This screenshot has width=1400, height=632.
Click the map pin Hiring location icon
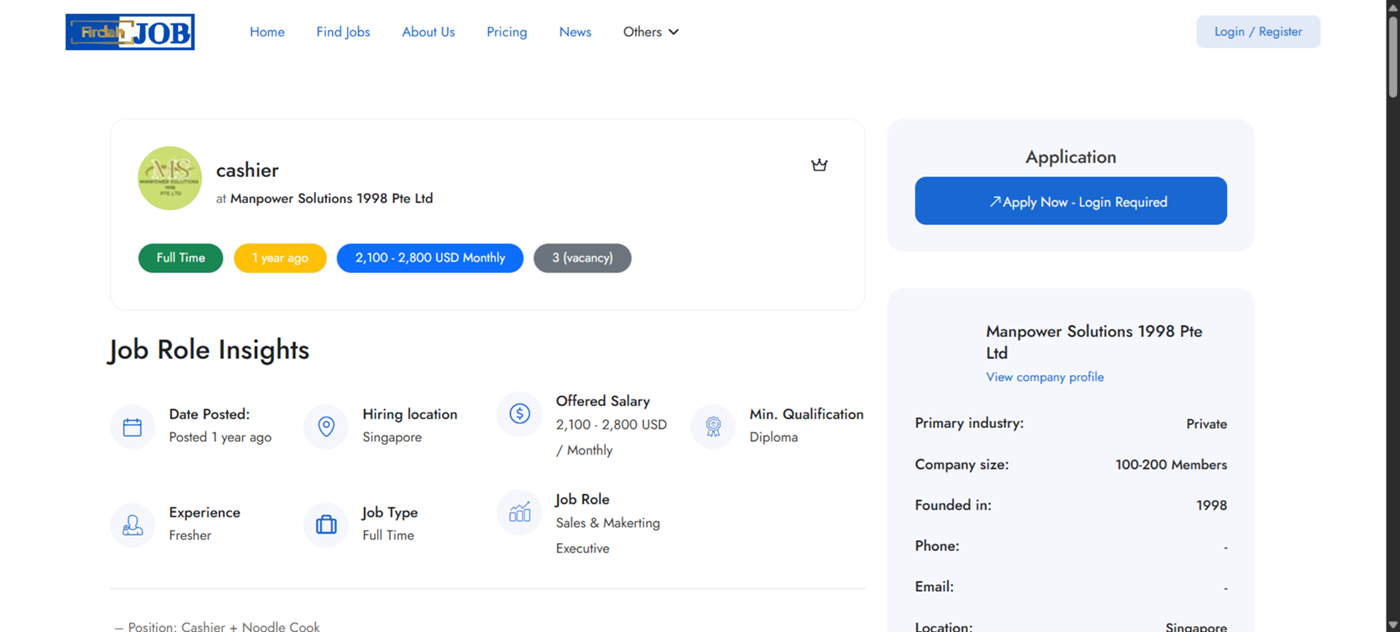pyautogui.click(x=326, y=427)
